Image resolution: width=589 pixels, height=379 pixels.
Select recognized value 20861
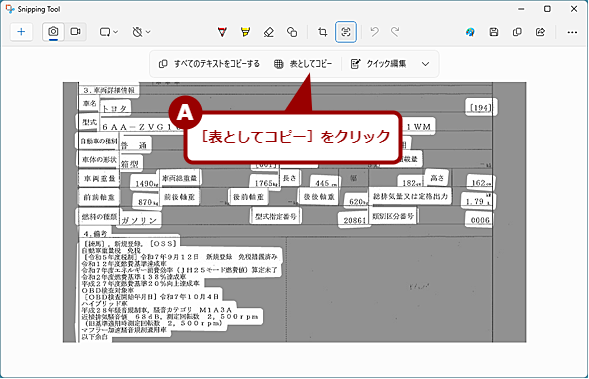355,220
